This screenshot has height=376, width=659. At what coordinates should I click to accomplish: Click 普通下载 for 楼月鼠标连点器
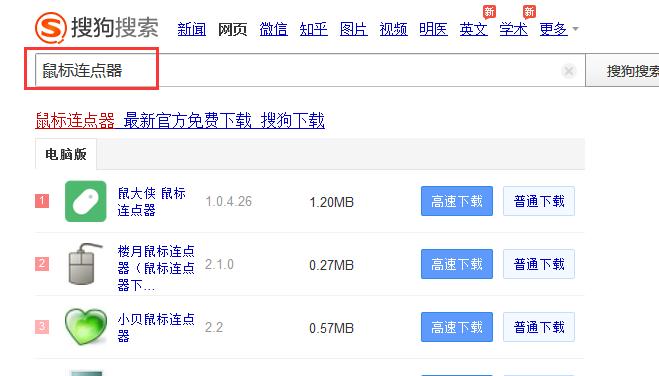[x=539, y=264]
